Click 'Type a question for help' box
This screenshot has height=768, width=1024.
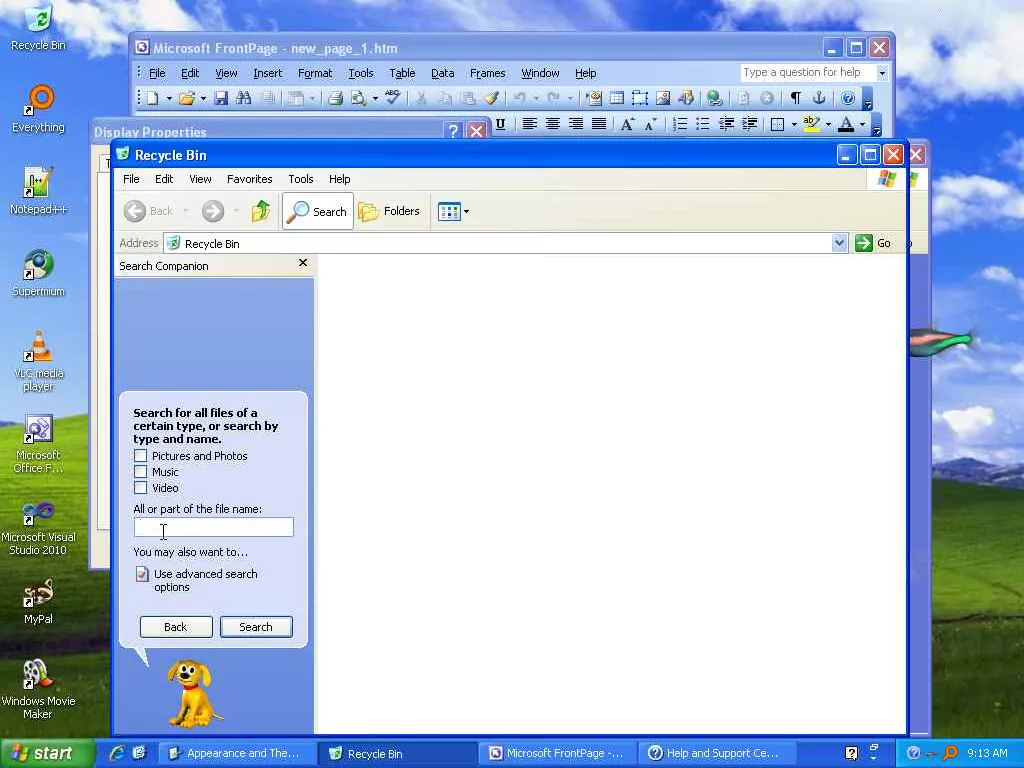[x=808, y=72]
